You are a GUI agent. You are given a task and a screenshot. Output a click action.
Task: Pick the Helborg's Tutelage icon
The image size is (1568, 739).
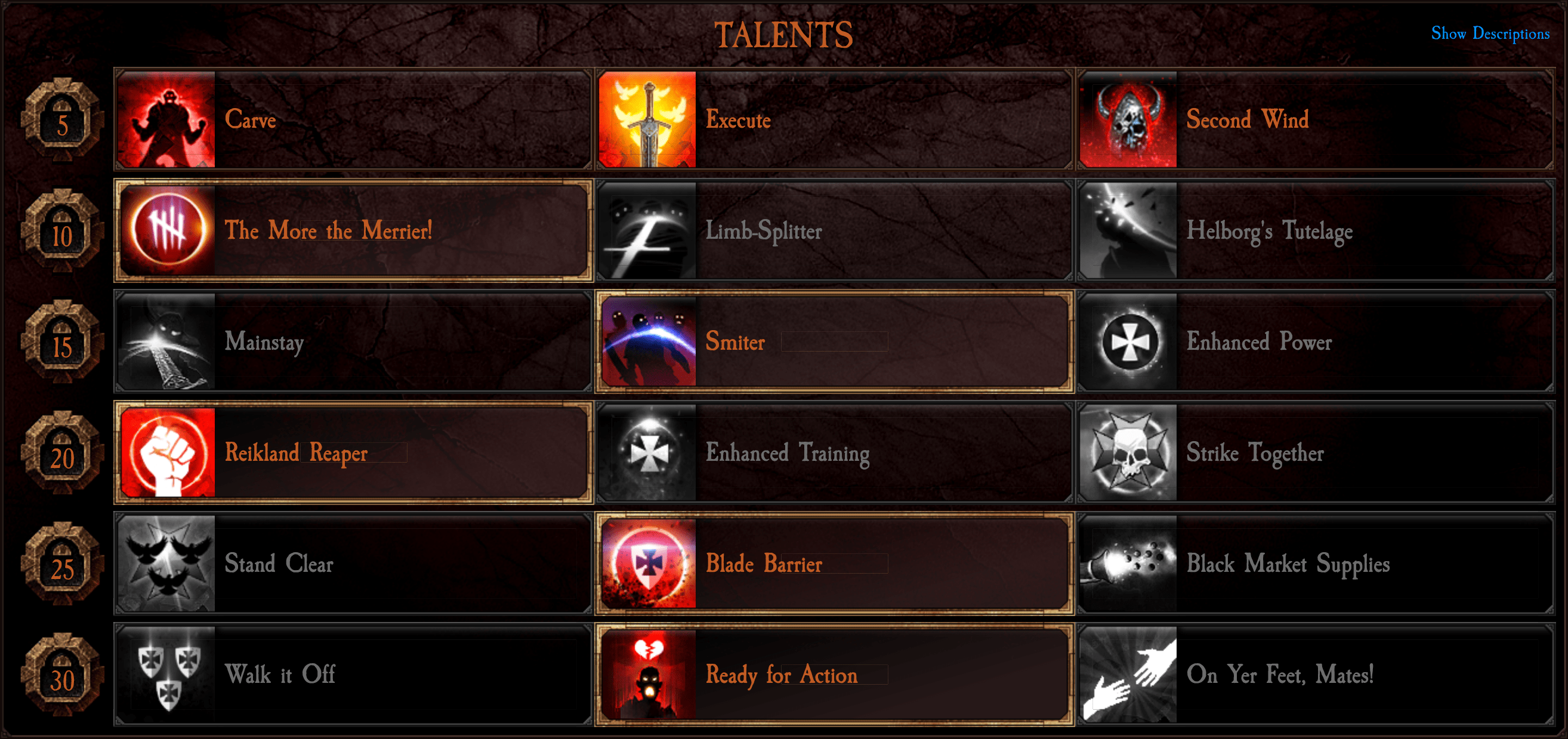(x=1128, y=230)
